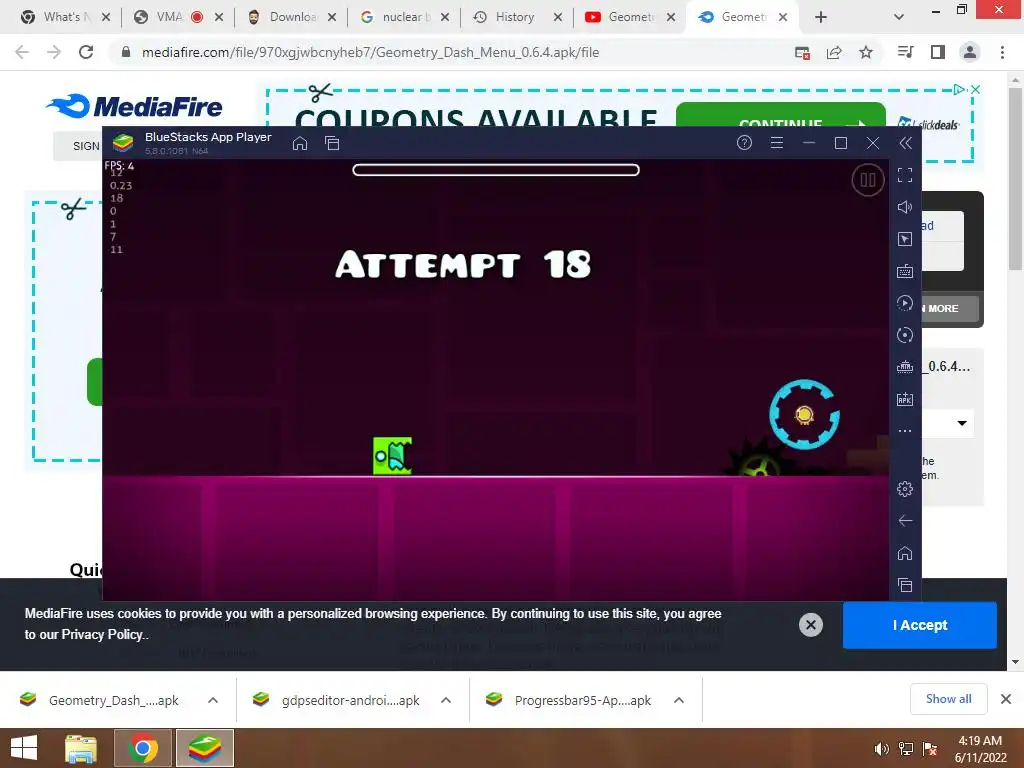1024x768 pixels.
Task: Open memory trim icon in BlueStacks sidebar
Action: pyautogui.click(x=904, y=367)
